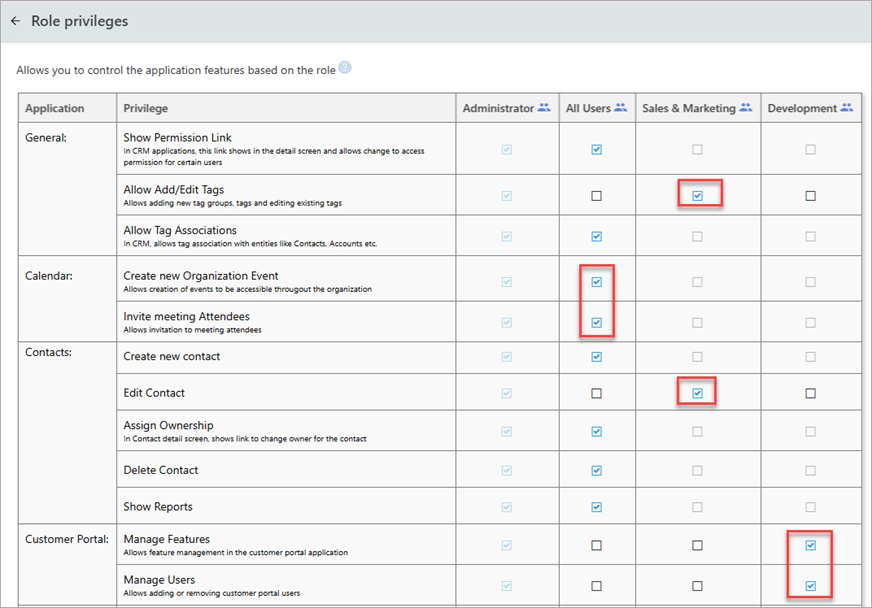Select the Show Permission Link privilege text
Viewport: 872px width, 608px height.
177,137
